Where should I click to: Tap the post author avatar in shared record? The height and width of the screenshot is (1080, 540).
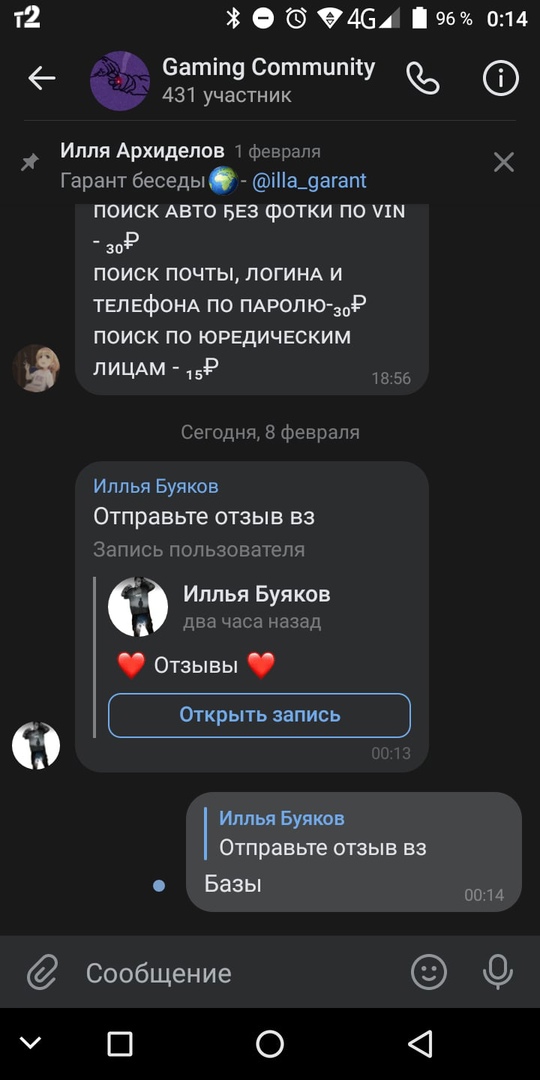pos(138,607)
